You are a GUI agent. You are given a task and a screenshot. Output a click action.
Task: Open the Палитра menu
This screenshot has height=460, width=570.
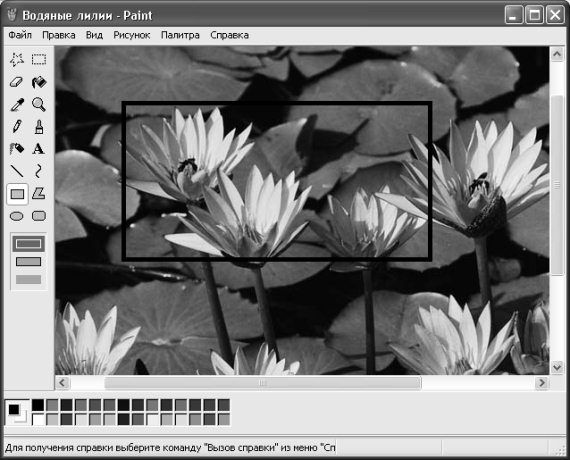pos(180,35)
